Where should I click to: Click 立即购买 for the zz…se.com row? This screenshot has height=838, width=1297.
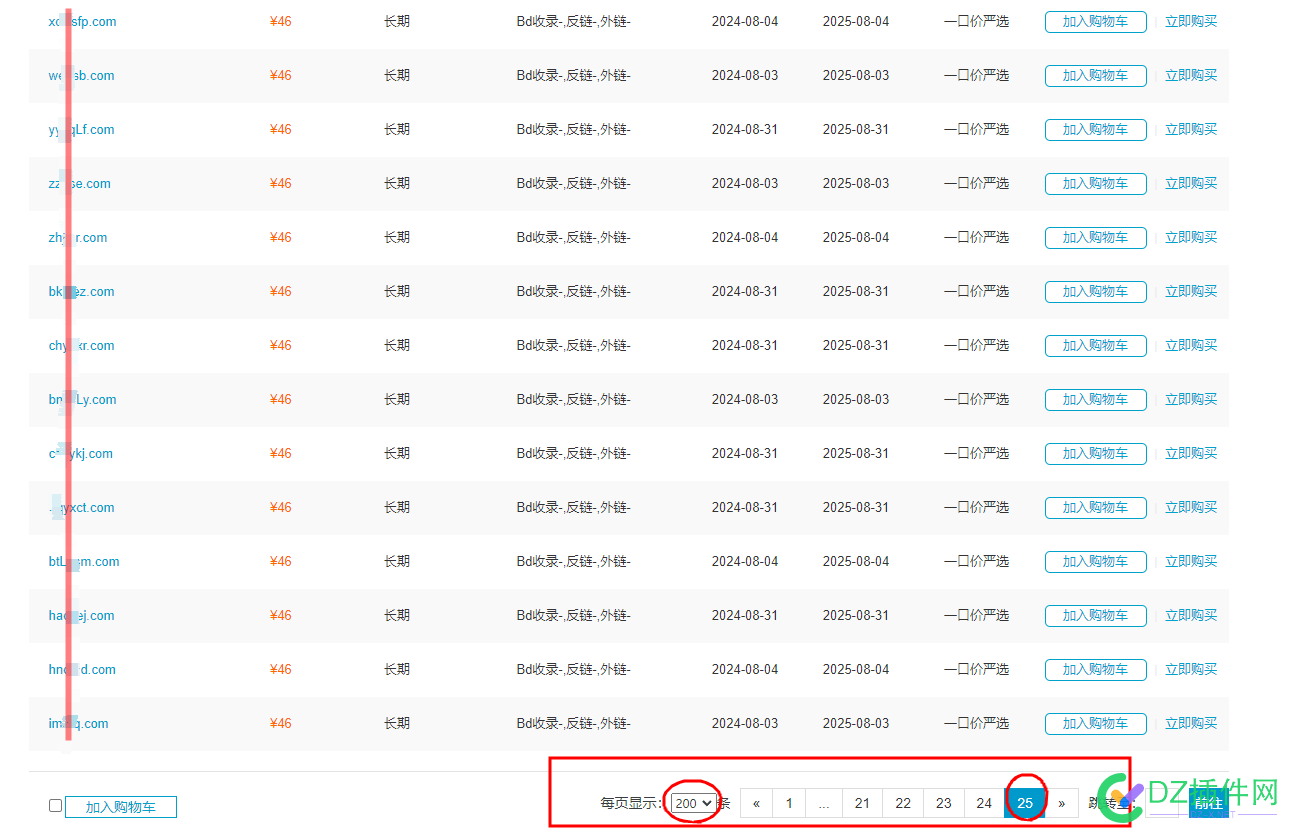(x=1191, y=183)
